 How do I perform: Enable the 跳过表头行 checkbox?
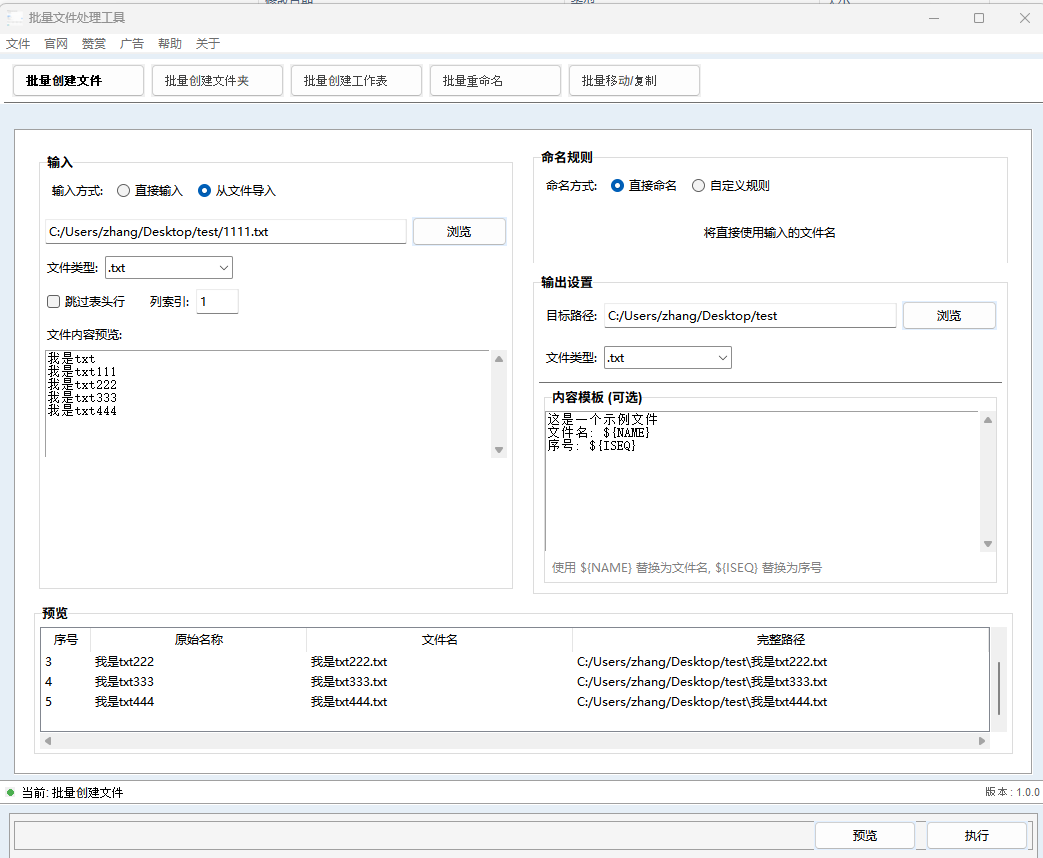click(x=54, y=301)
